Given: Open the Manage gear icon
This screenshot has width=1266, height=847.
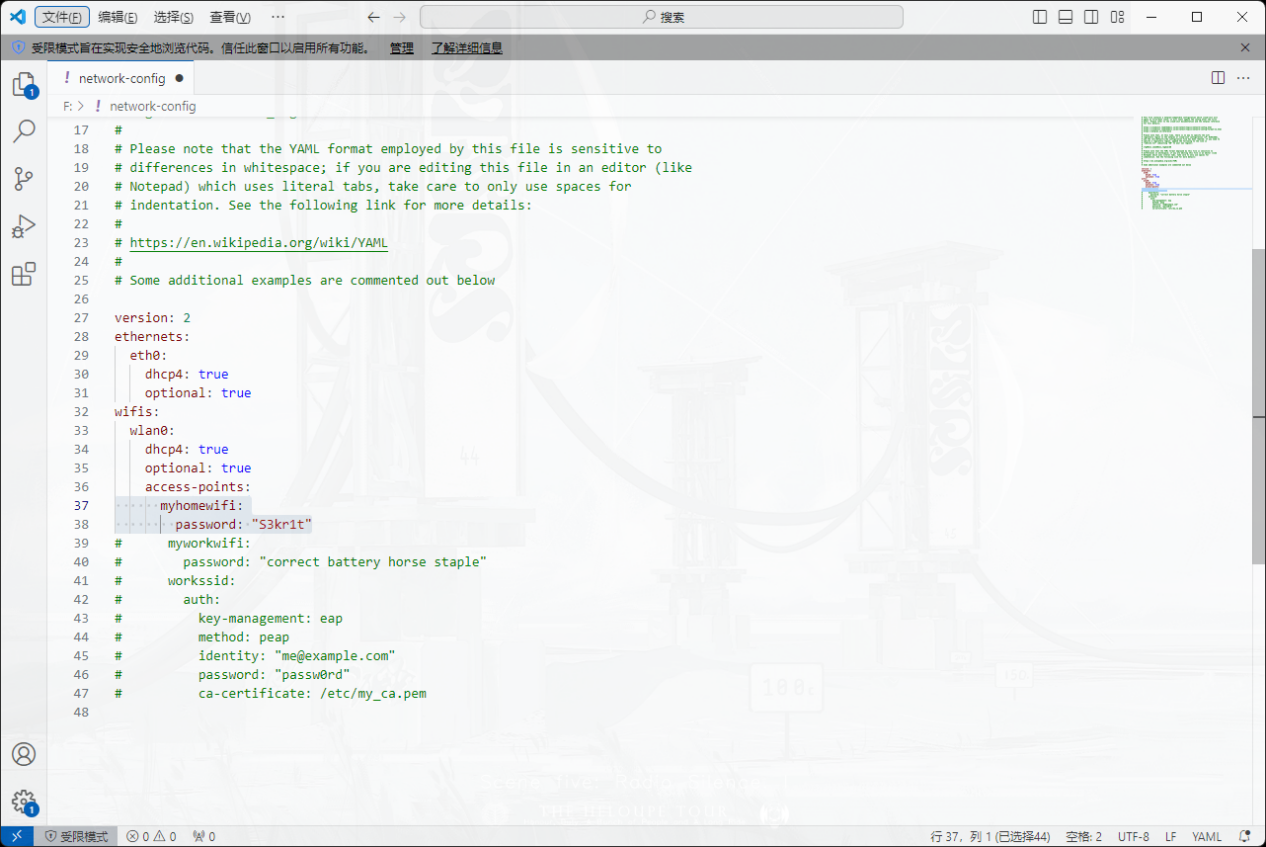Looking at the screenshot, I should [x=23, y=801].
